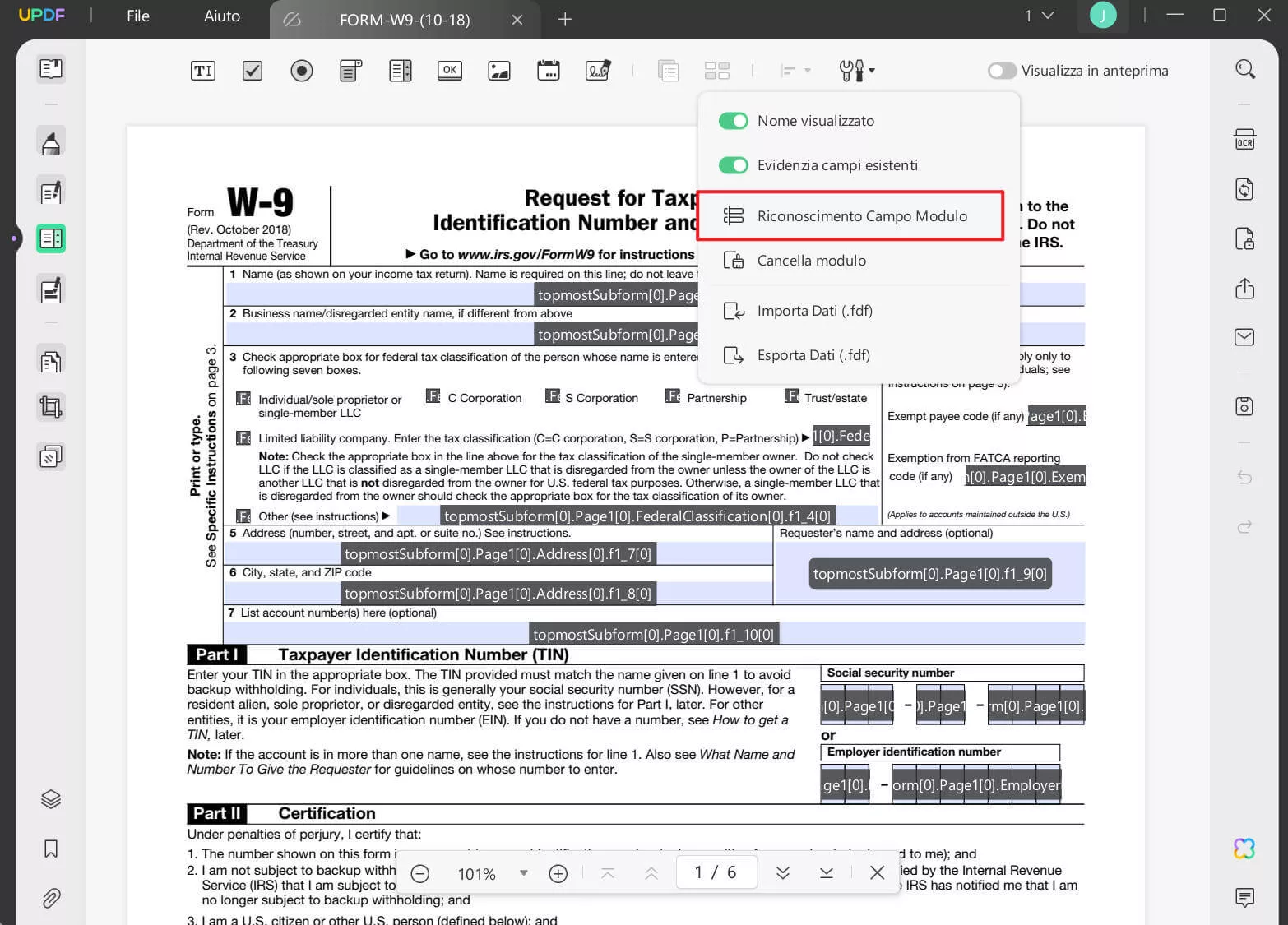Open Convert PDF icon in right sidebar
Viewport: 1288px width, 925px height.
(1245, 190)
